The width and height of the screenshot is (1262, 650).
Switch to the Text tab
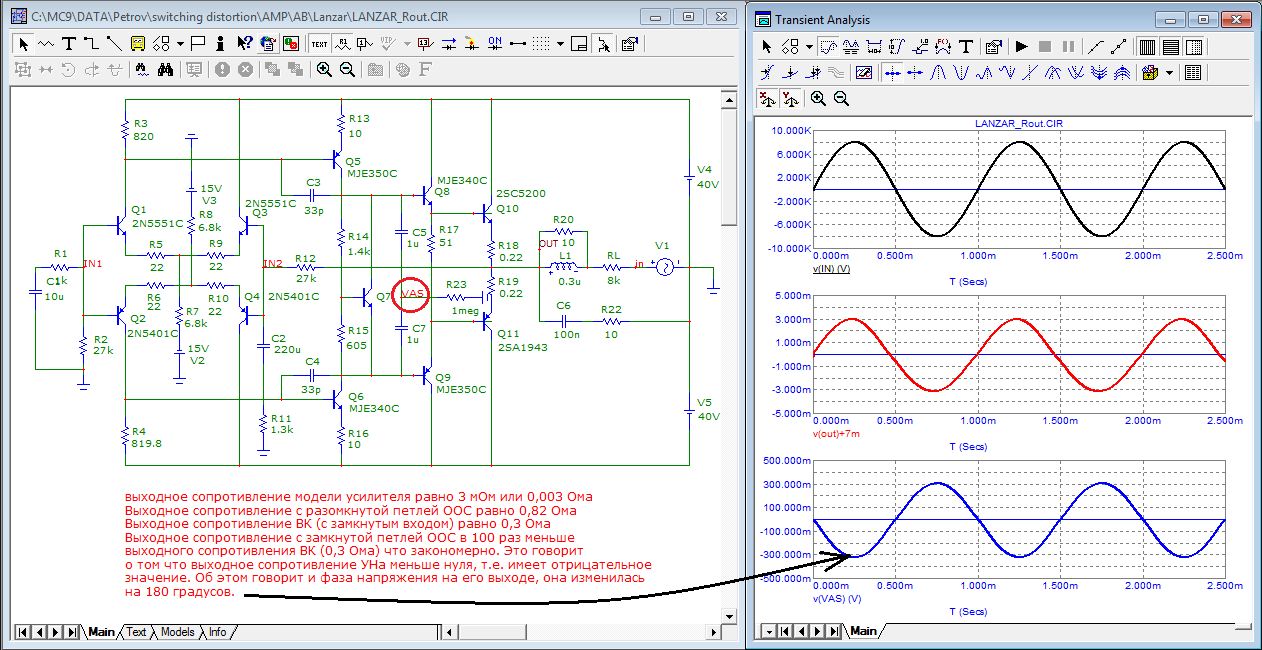[x=136, y=632]
